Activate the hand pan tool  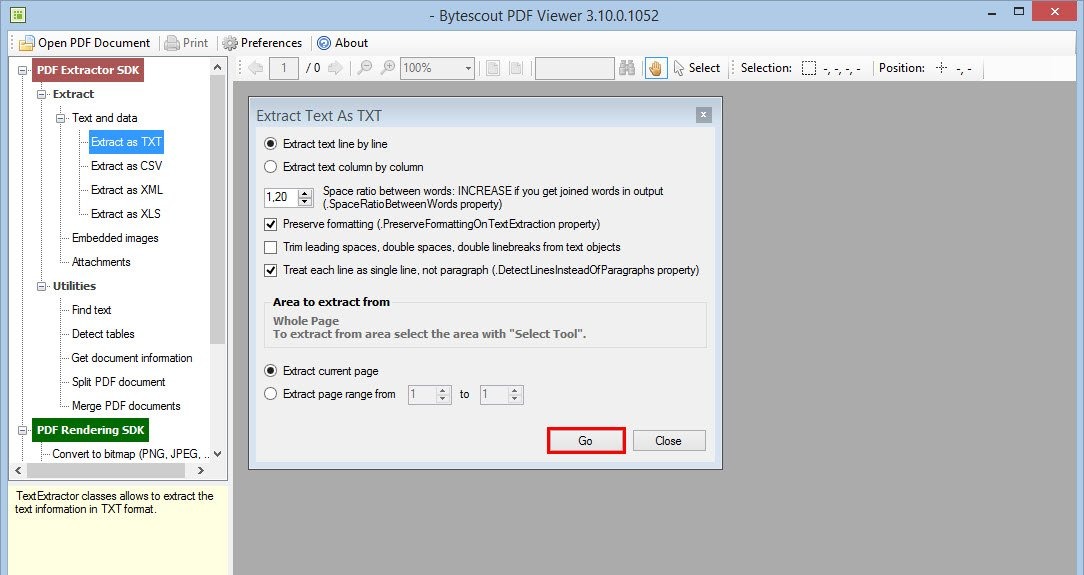coord(656,68)
